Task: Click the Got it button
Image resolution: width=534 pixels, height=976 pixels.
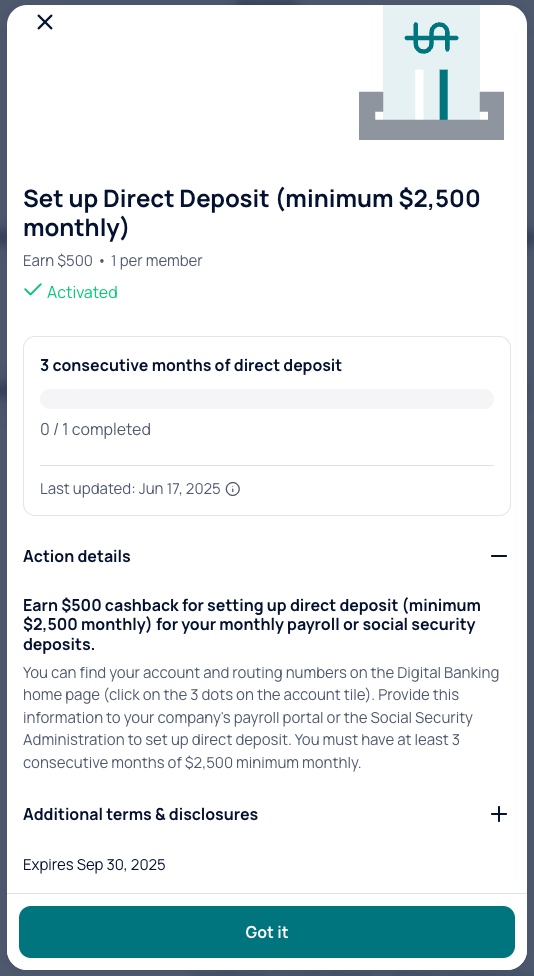Action: tap(267, 932)
